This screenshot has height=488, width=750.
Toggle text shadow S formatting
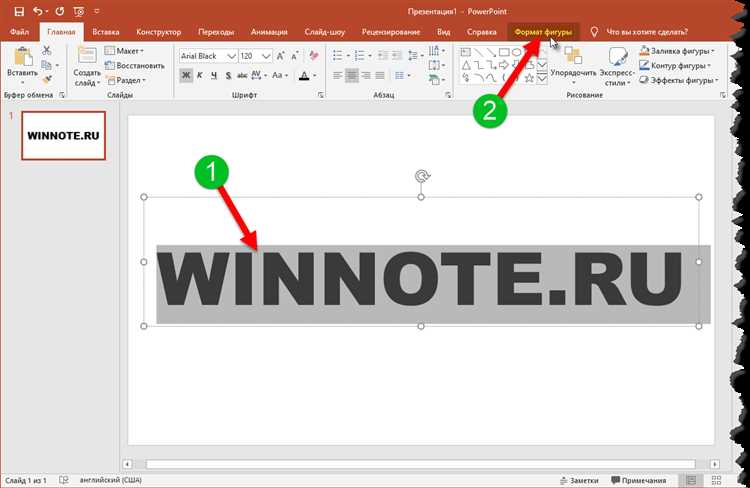click(x=228, y=75)
